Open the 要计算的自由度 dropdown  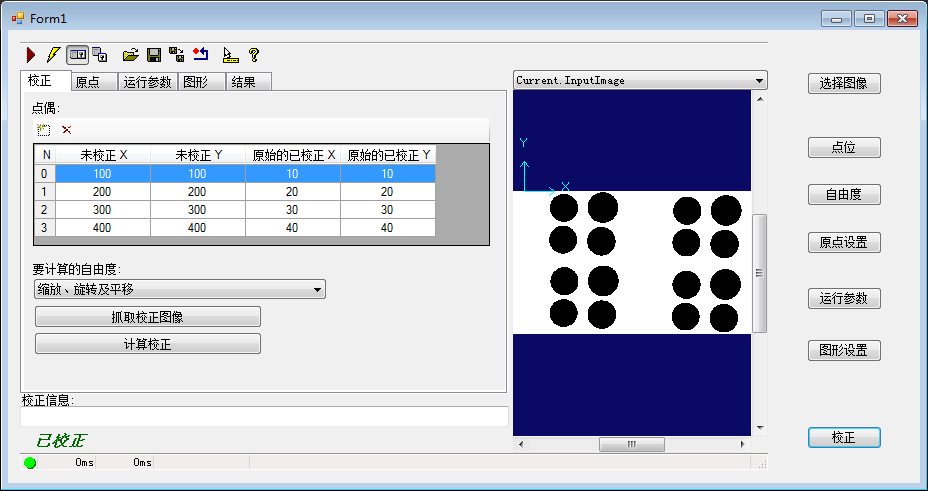coord(179,290)
